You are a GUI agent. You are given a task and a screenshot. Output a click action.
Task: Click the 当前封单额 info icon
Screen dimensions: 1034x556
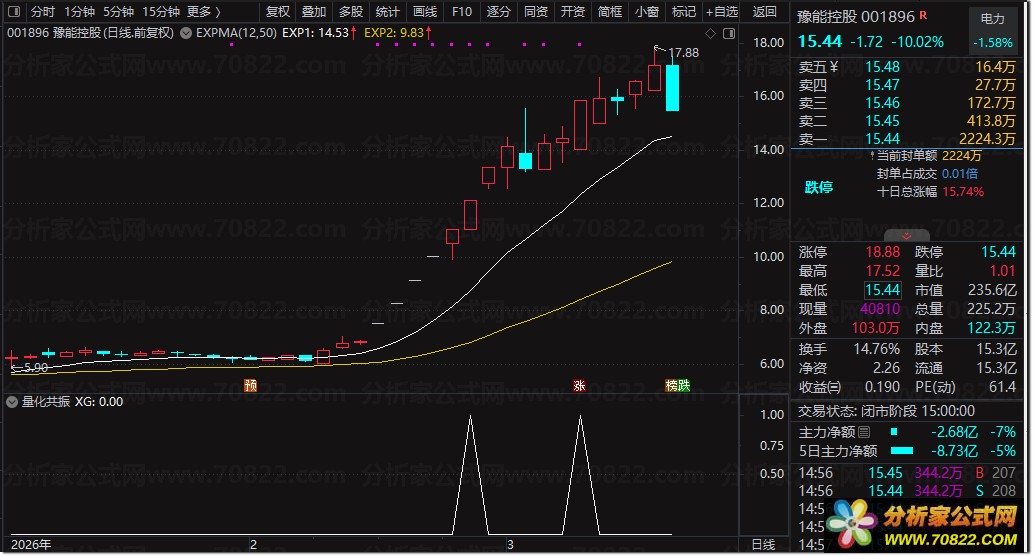point(872,156)
